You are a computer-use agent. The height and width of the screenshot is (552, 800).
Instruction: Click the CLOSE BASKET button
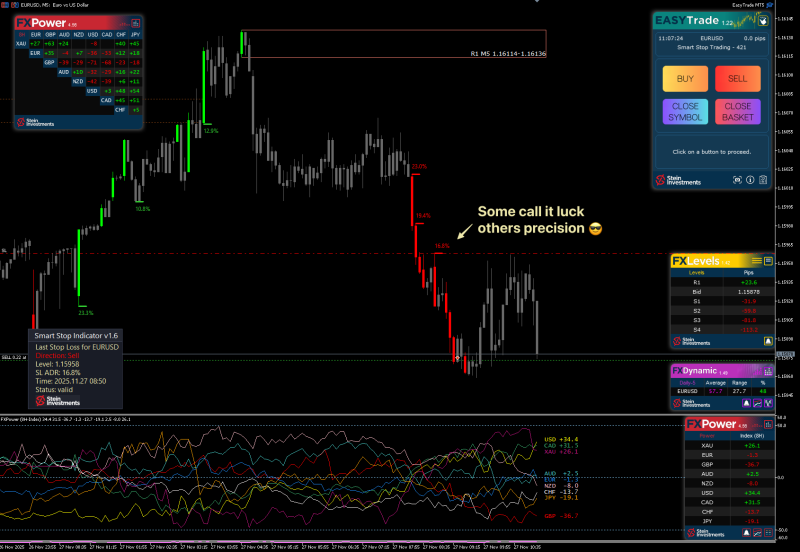pos(737,112)
